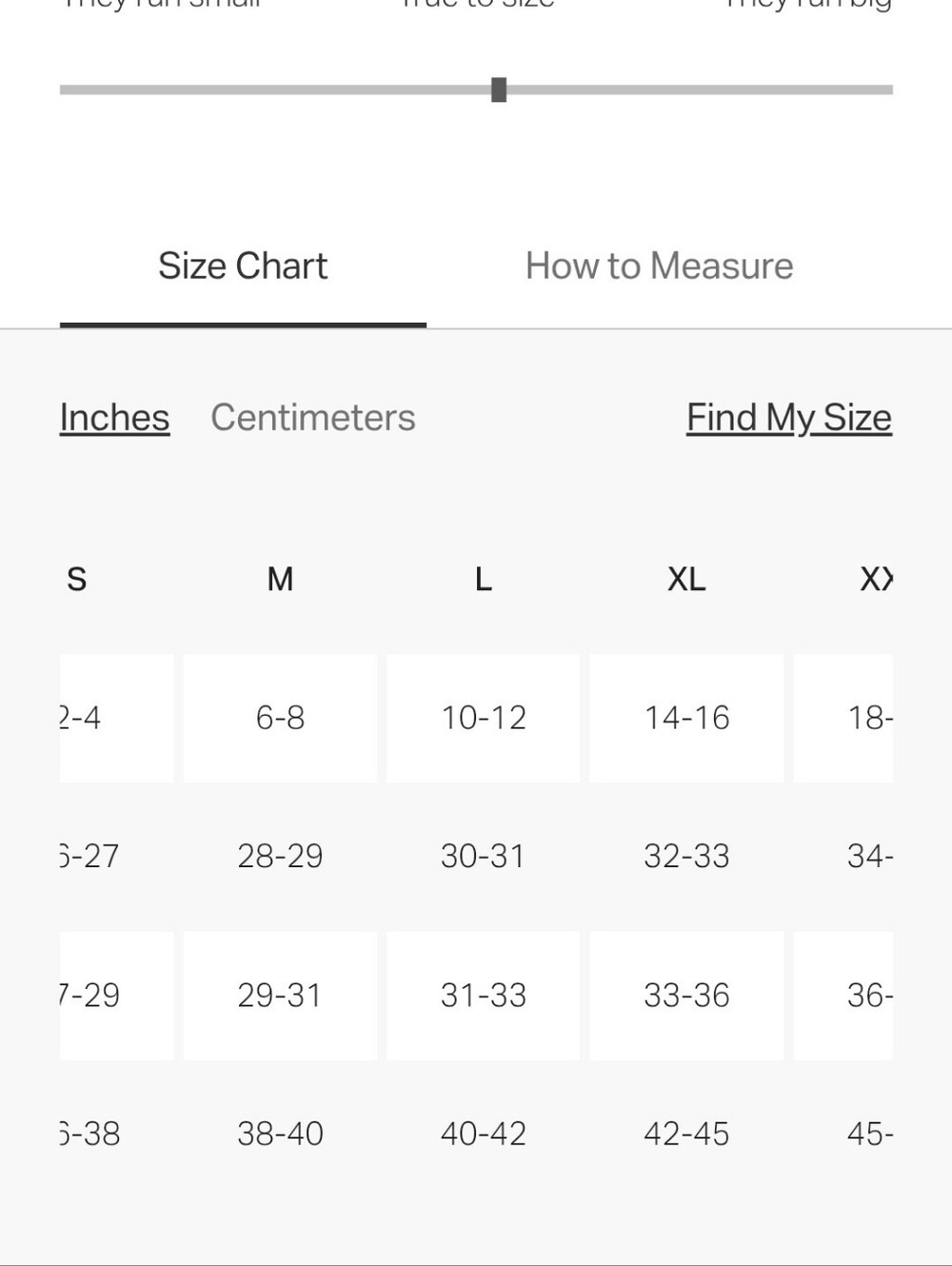Screen dimensions: 952x1266
Task: Click the 29-31 measurement cell
Action: point(280,996)
